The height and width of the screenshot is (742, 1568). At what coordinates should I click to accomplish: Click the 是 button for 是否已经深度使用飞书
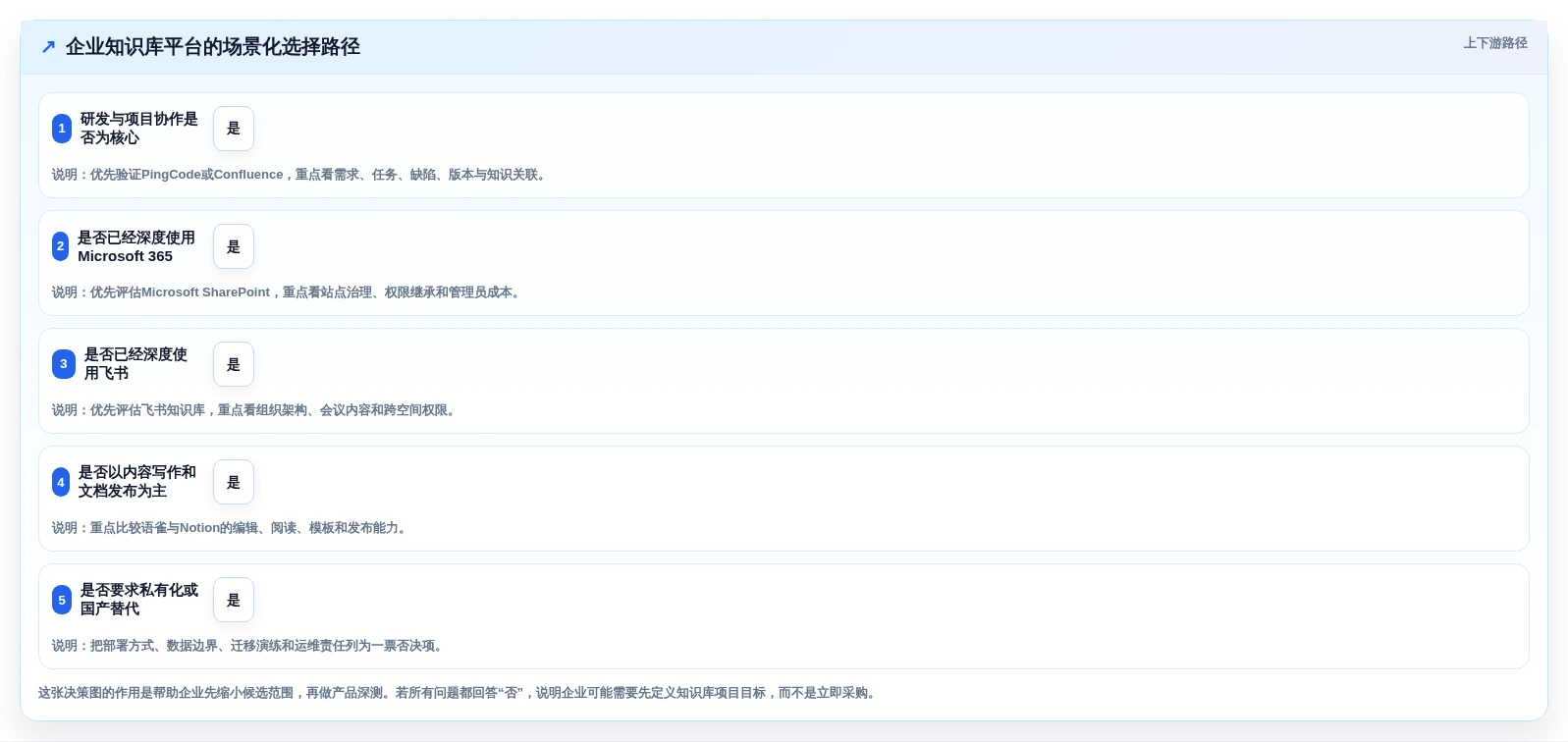[234, 364]
